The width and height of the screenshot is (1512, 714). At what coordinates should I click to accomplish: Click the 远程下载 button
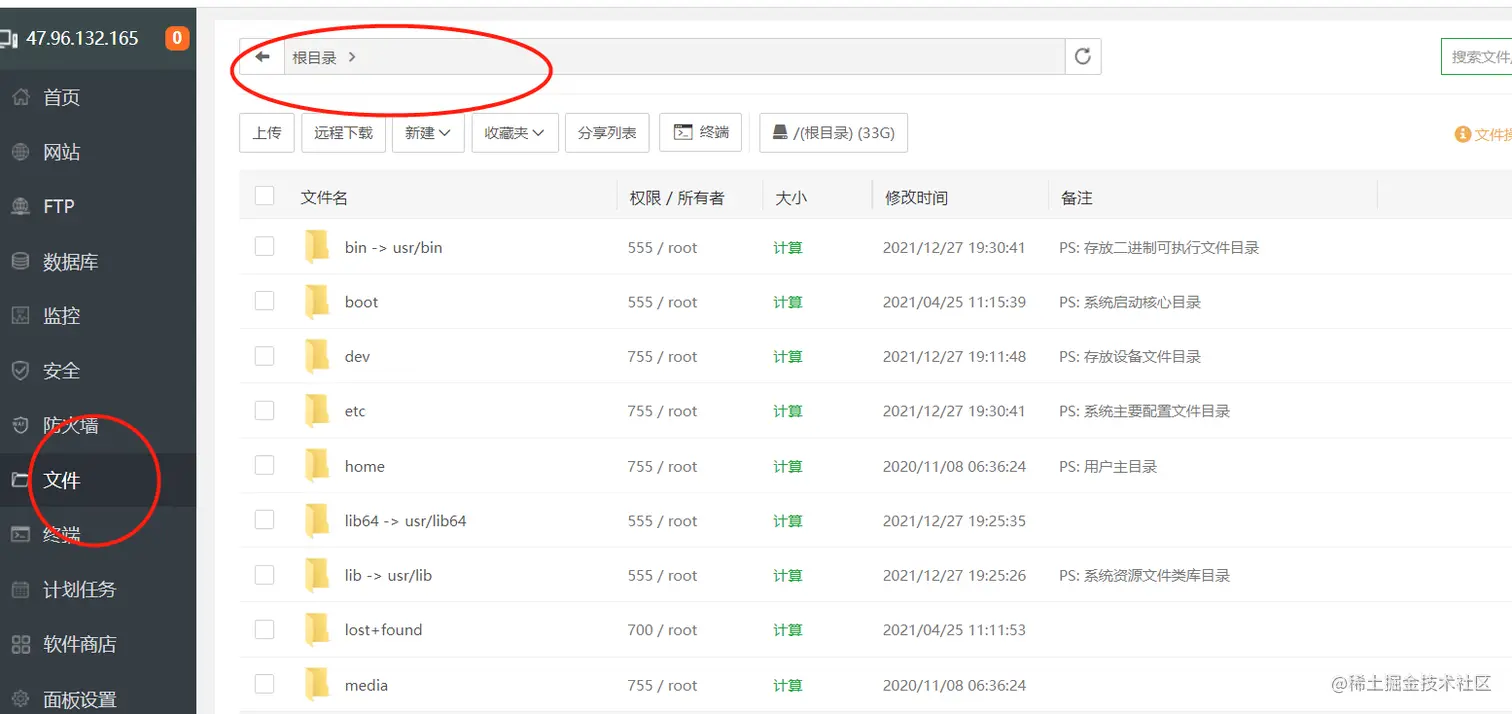pyautogui.click(x=343, y=132)
